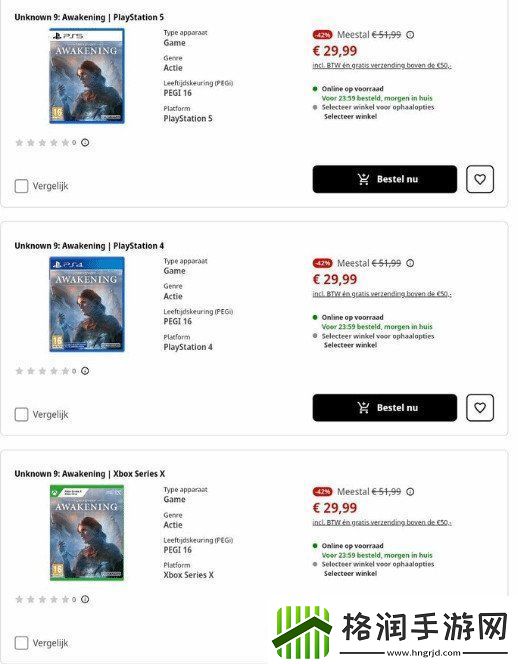
Task: Open BTW and shipping info link on Xbox listing
Action: click(x=382, y=523)
